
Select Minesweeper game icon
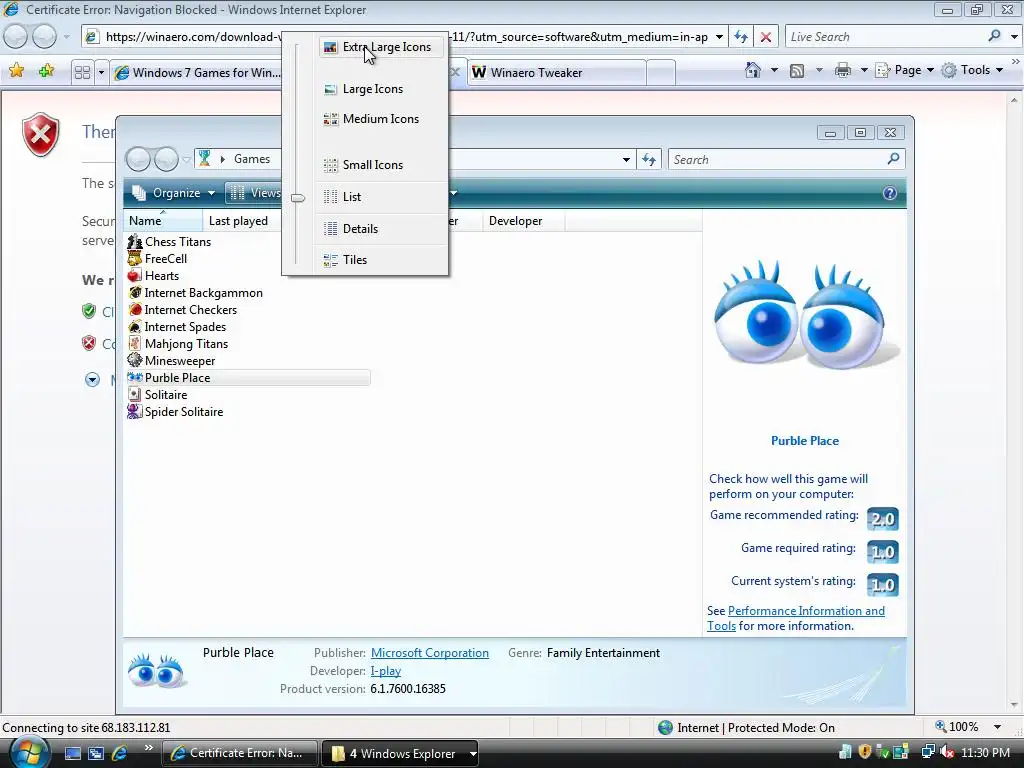pos(135,360)
